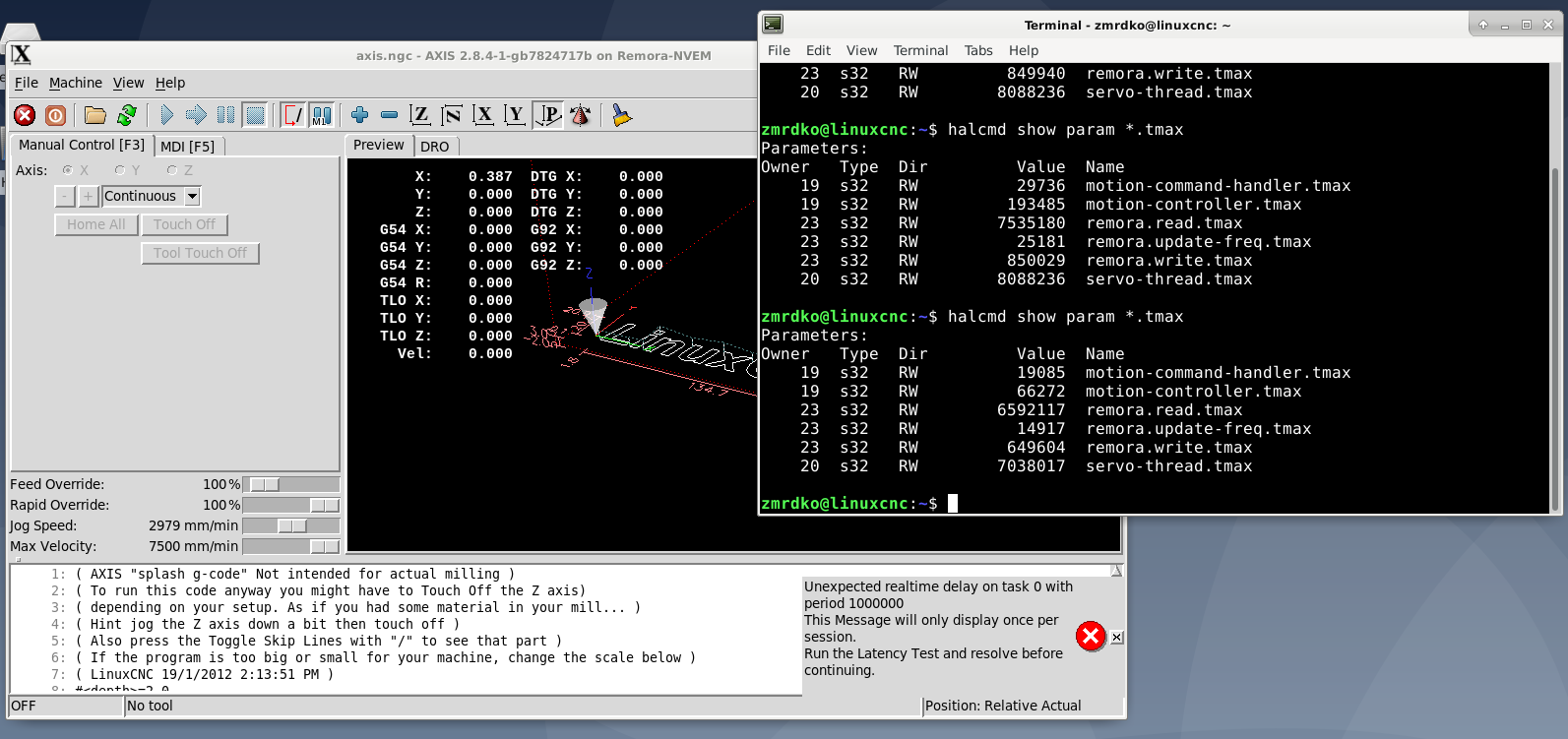The height and width of the screenshot is (739, 1568).
Task: Select the perspective P view
Action: pos(548,115)
